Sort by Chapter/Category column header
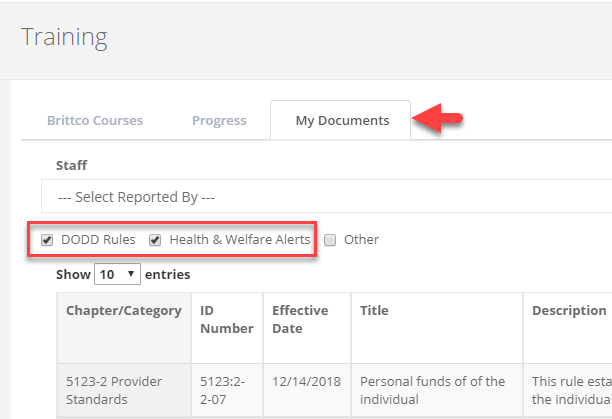This screenshot has width=612, height=419. coord(123,311)
